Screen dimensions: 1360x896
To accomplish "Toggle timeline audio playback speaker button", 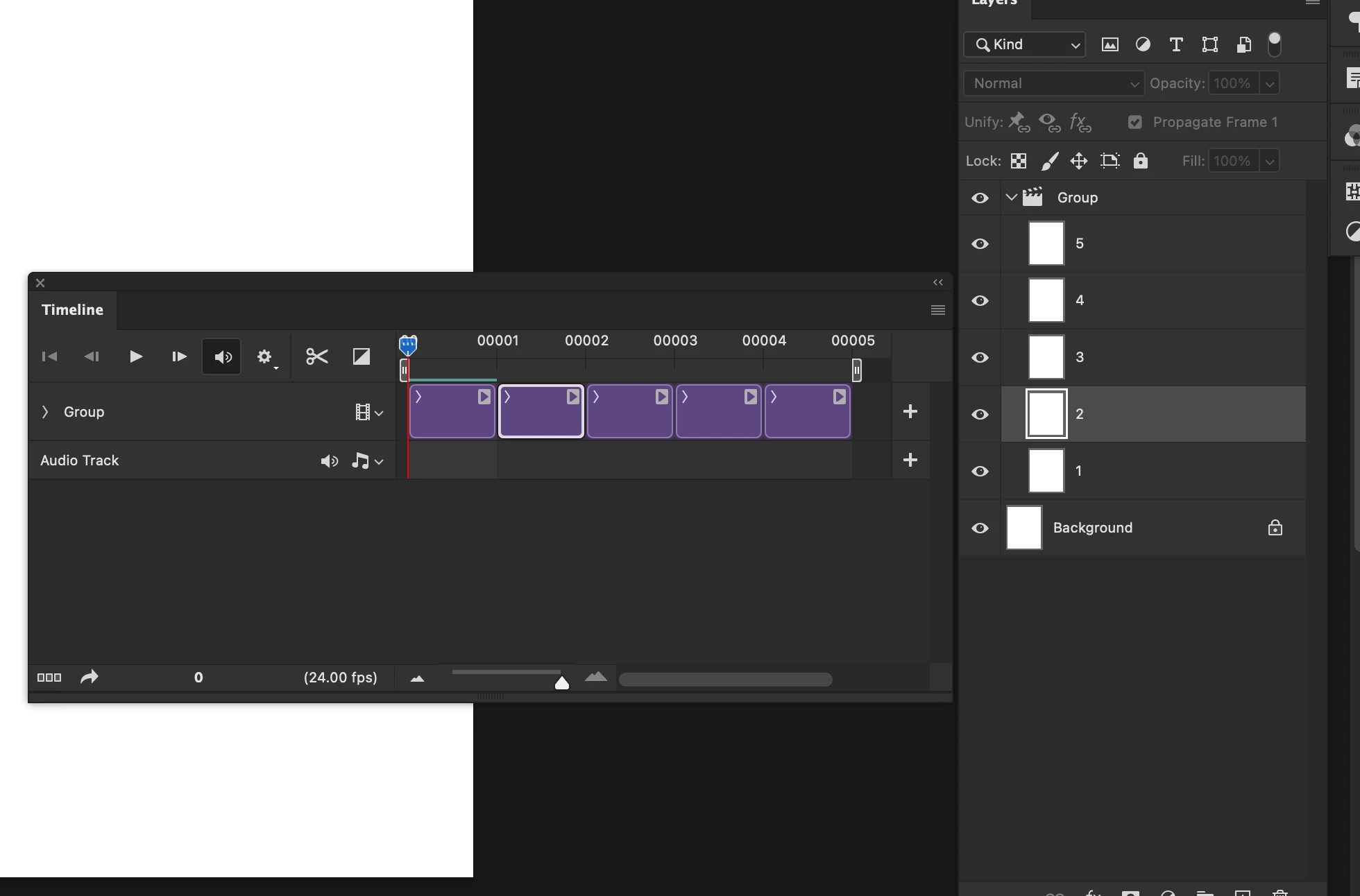I will [x=222, y=357].
